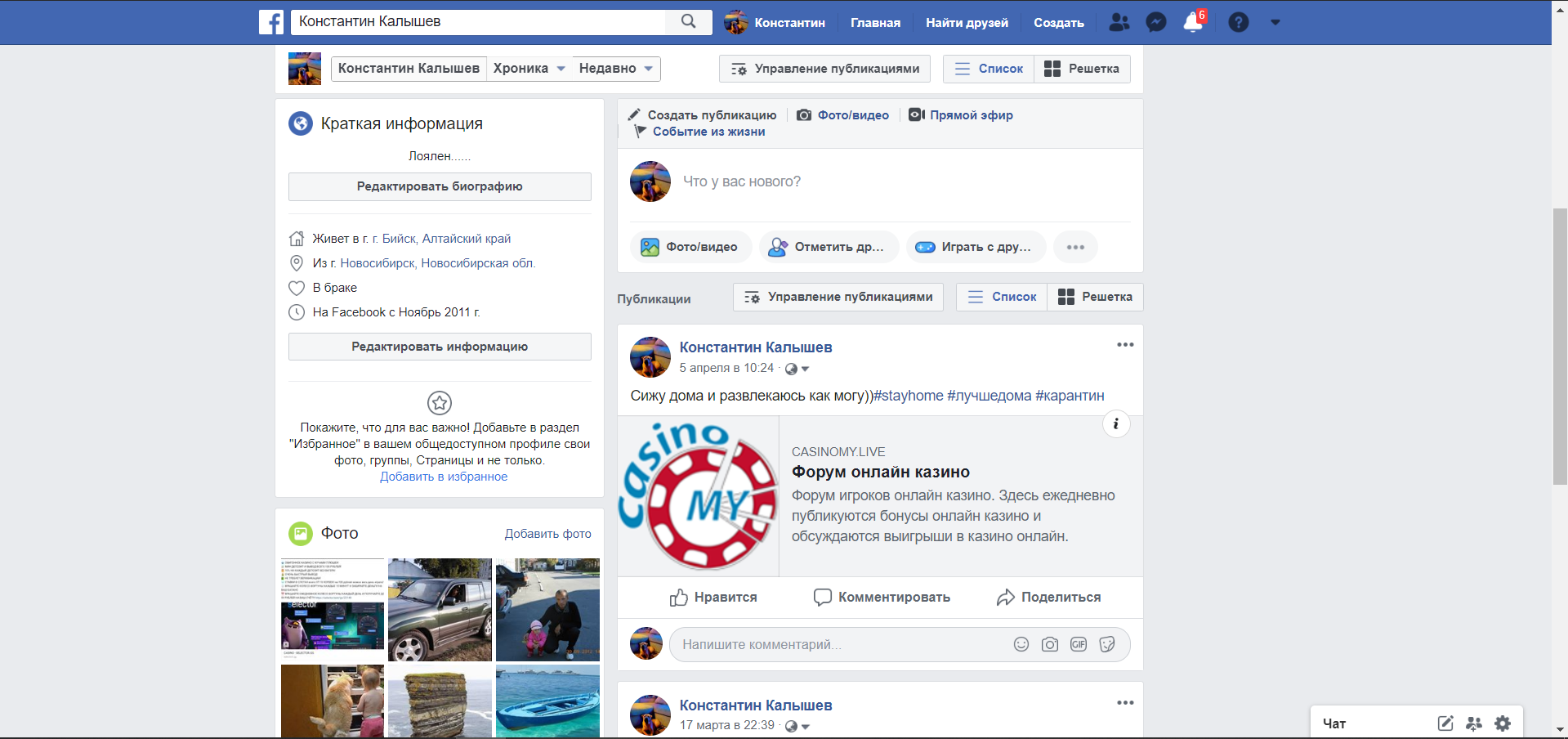Click Редактировать биографию button
The image size is (1568, 739).
(x=440, y=186)
